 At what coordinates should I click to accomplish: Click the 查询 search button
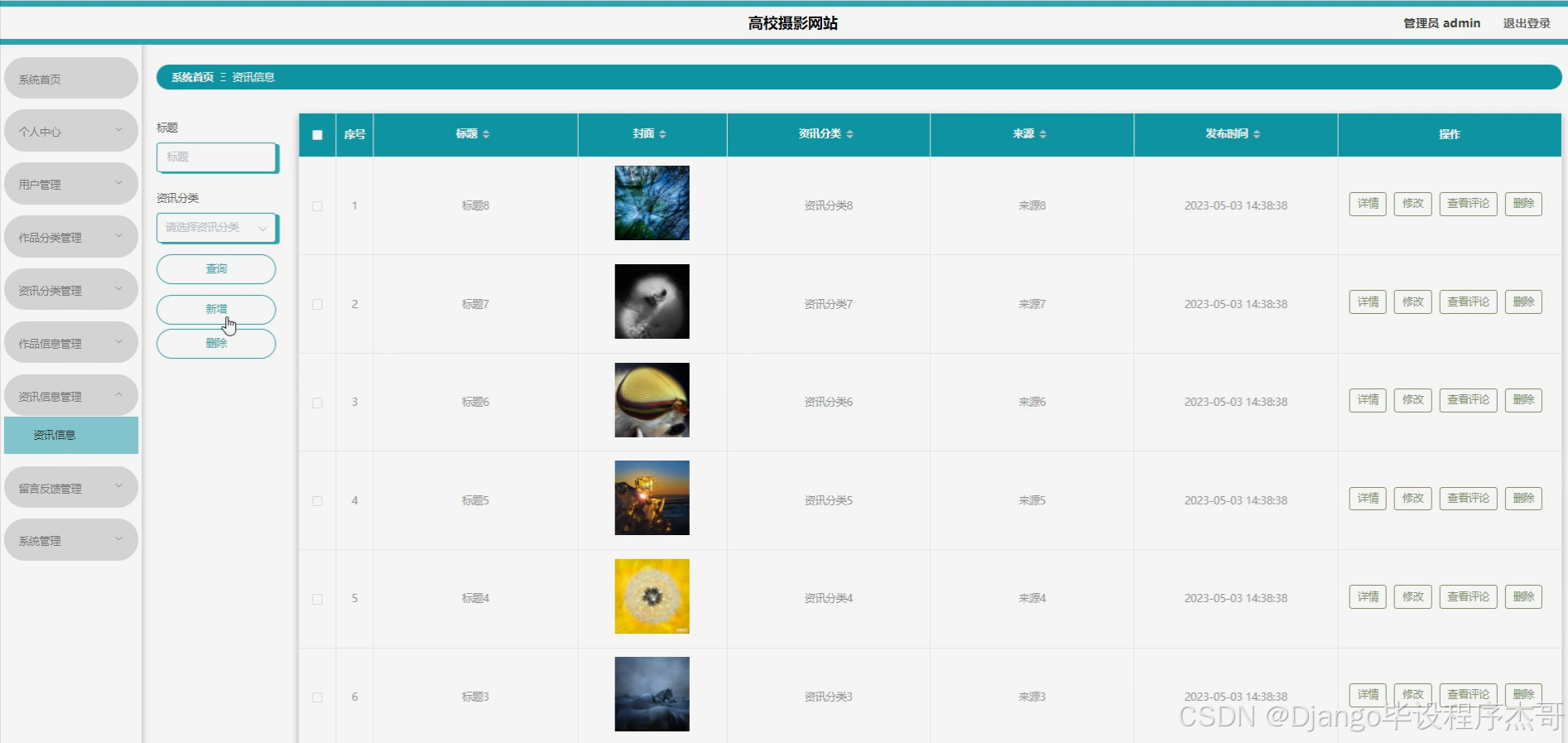coord(216,269)
